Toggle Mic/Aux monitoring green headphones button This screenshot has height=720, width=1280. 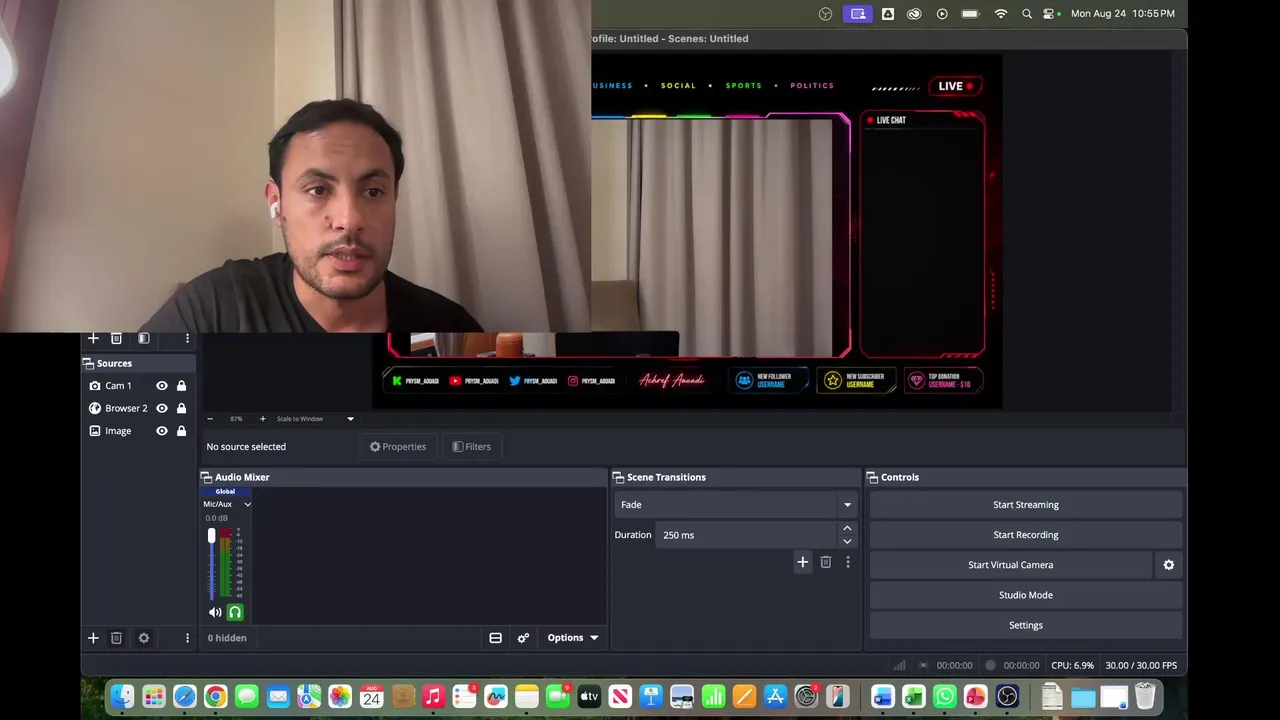click(235, 612)
